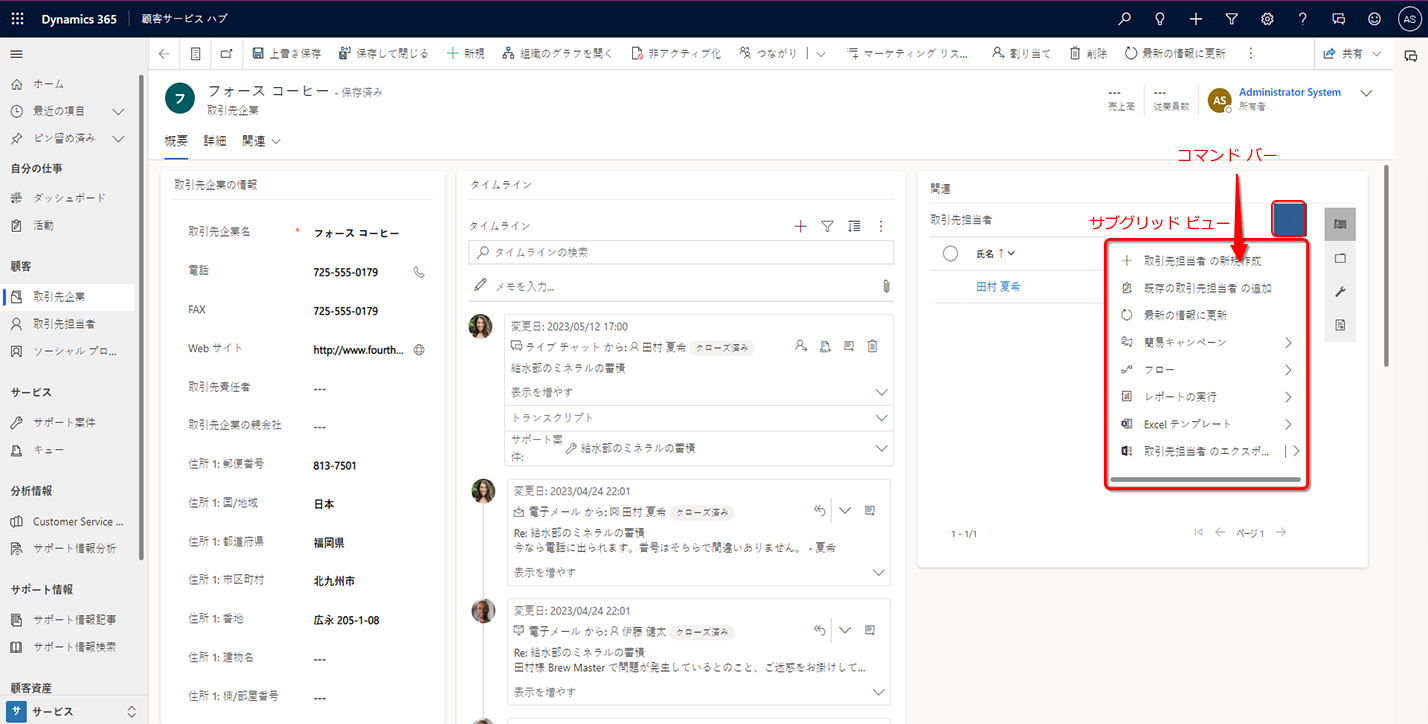Open the 簡易キャンペーン submenu
This screenshot has height=724, width=1428.
pos(1207,342)
